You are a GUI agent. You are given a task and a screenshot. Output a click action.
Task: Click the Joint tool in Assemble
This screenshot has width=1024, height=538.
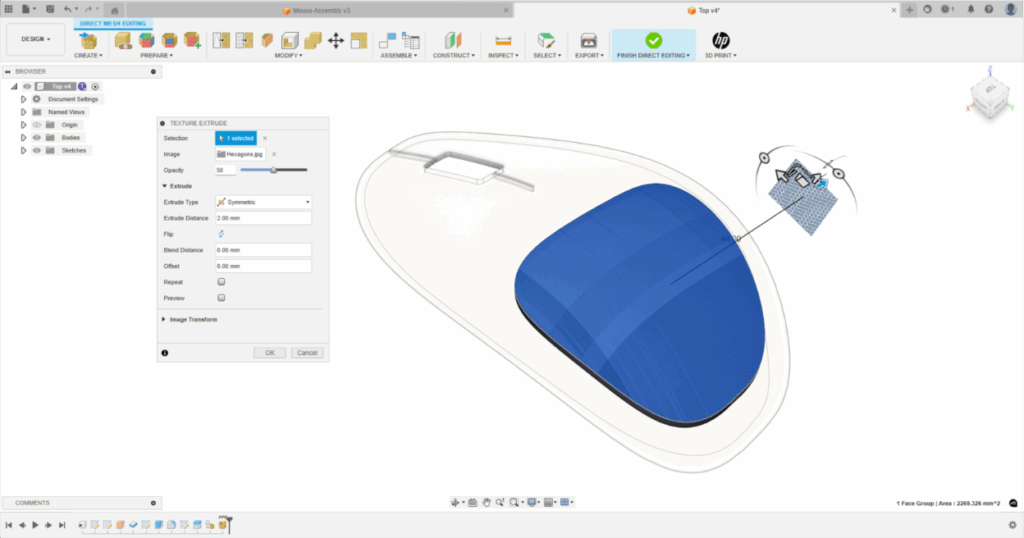[x=387, y=40]
